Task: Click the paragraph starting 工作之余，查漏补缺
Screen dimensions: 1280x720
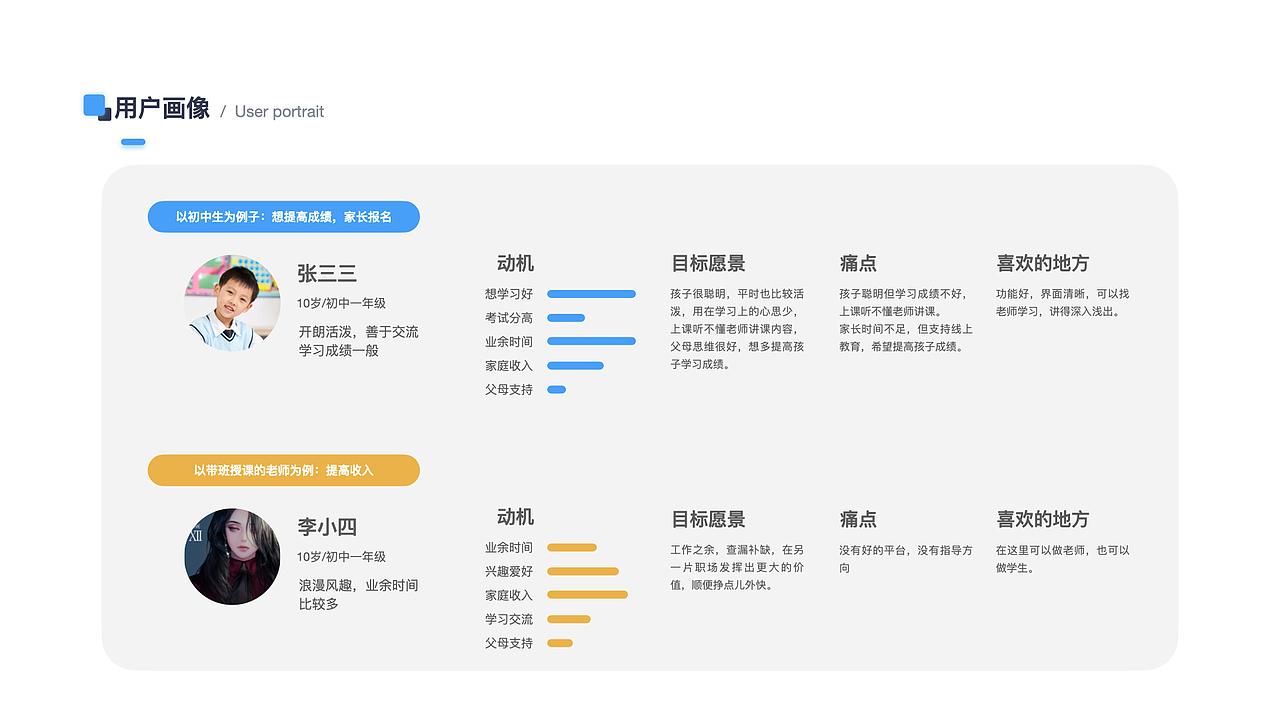Action: tap(737, 567)
